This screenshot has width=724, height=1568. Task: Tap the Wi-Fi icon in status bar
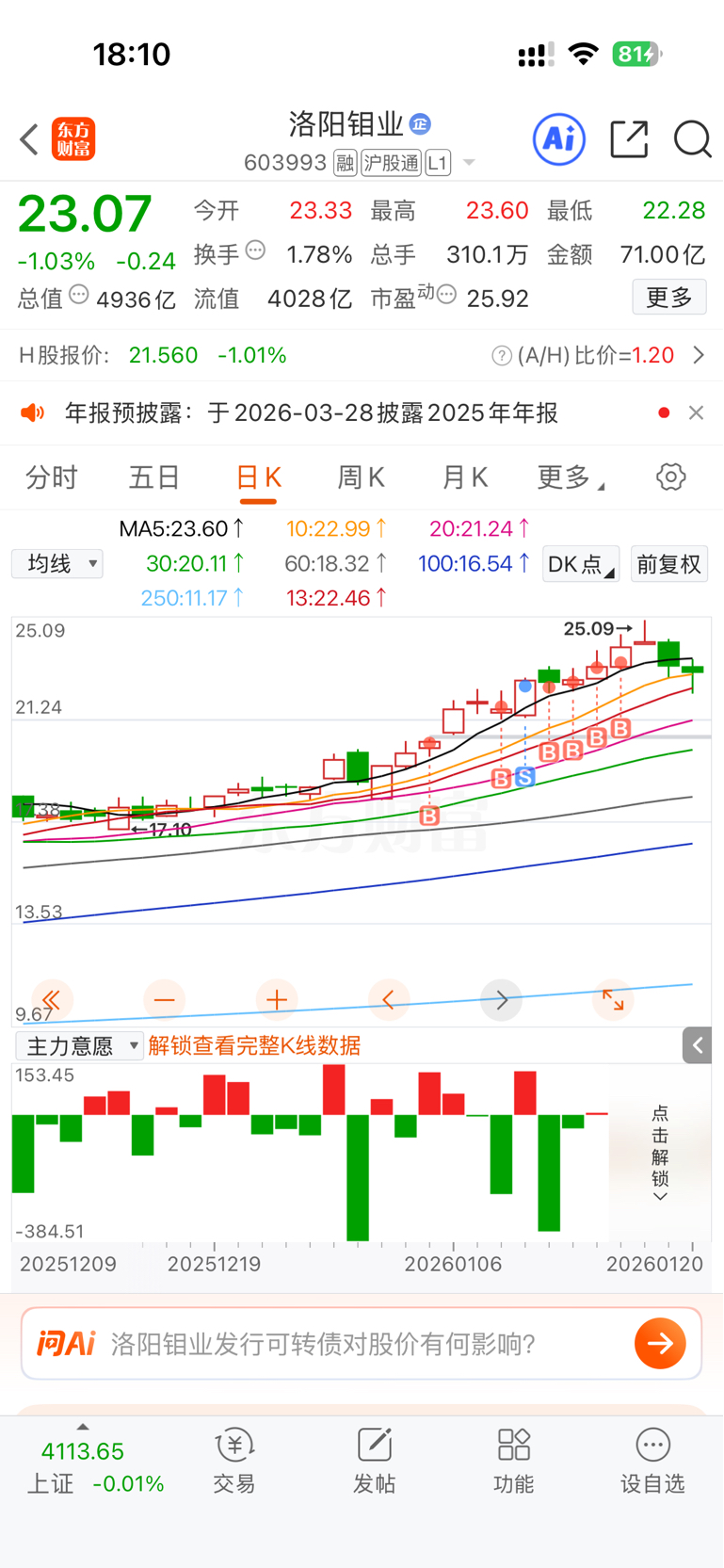[x=584, y=54]
